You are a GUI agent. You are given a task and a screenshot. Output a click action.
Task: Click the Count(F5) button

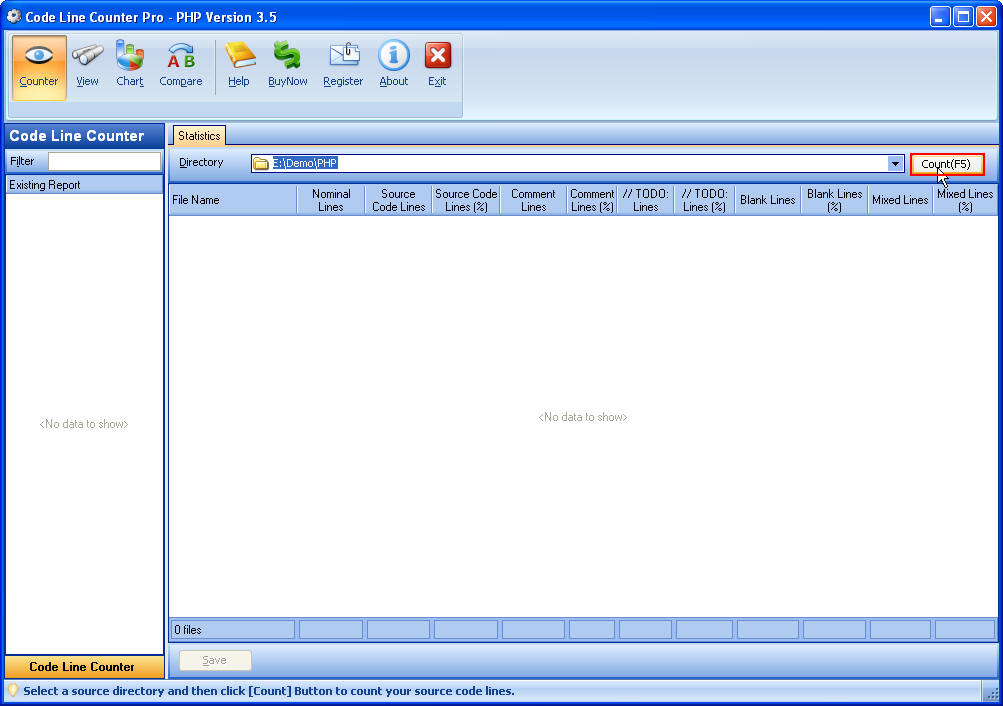(x=946, y=164)
